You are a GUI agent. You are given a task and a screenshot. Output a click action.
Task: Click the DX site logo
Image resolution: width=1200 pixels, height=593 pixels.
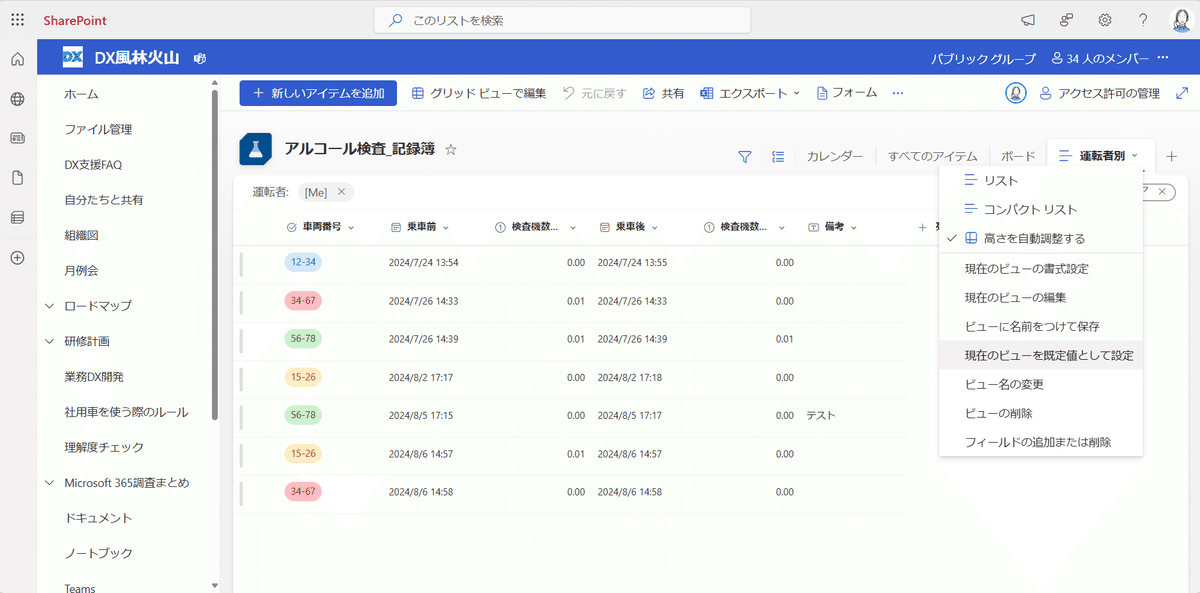(x=72, y=57)
